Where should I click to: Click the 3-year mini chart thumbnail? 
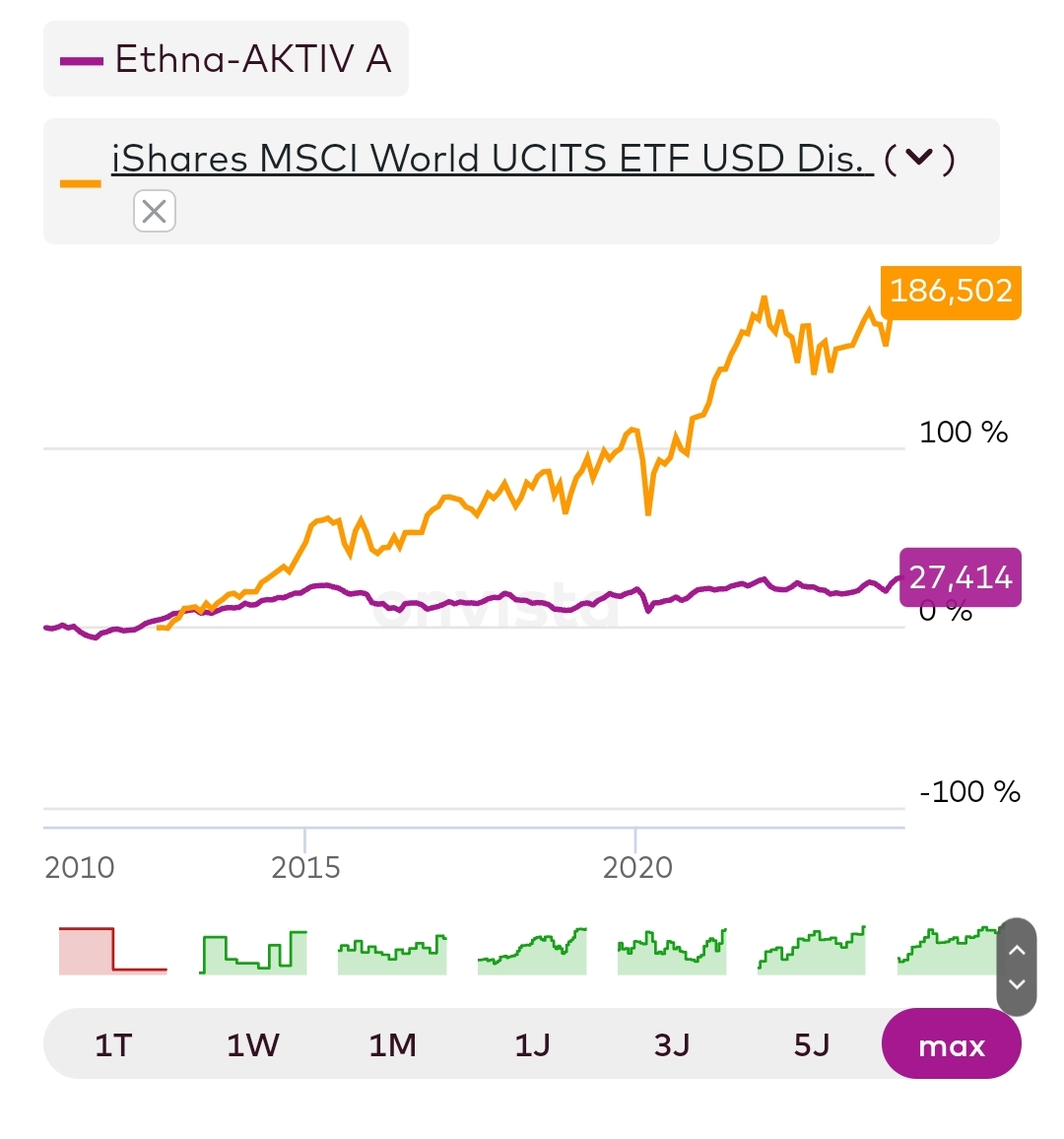click(x=672, y=953)
